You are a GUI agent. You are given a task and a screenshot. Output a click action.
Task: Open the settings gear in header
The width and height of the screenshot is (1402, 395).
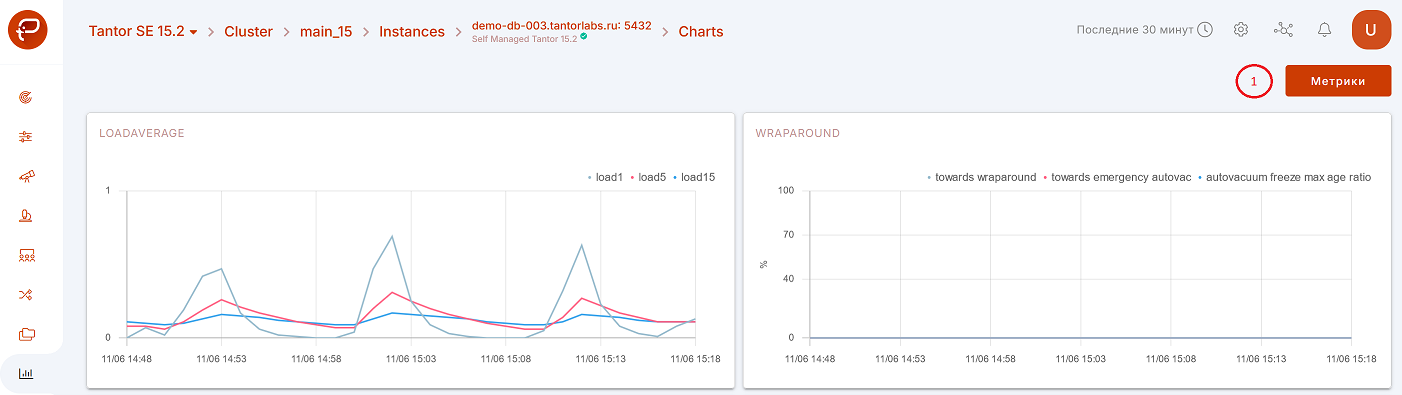(1241, 30)
